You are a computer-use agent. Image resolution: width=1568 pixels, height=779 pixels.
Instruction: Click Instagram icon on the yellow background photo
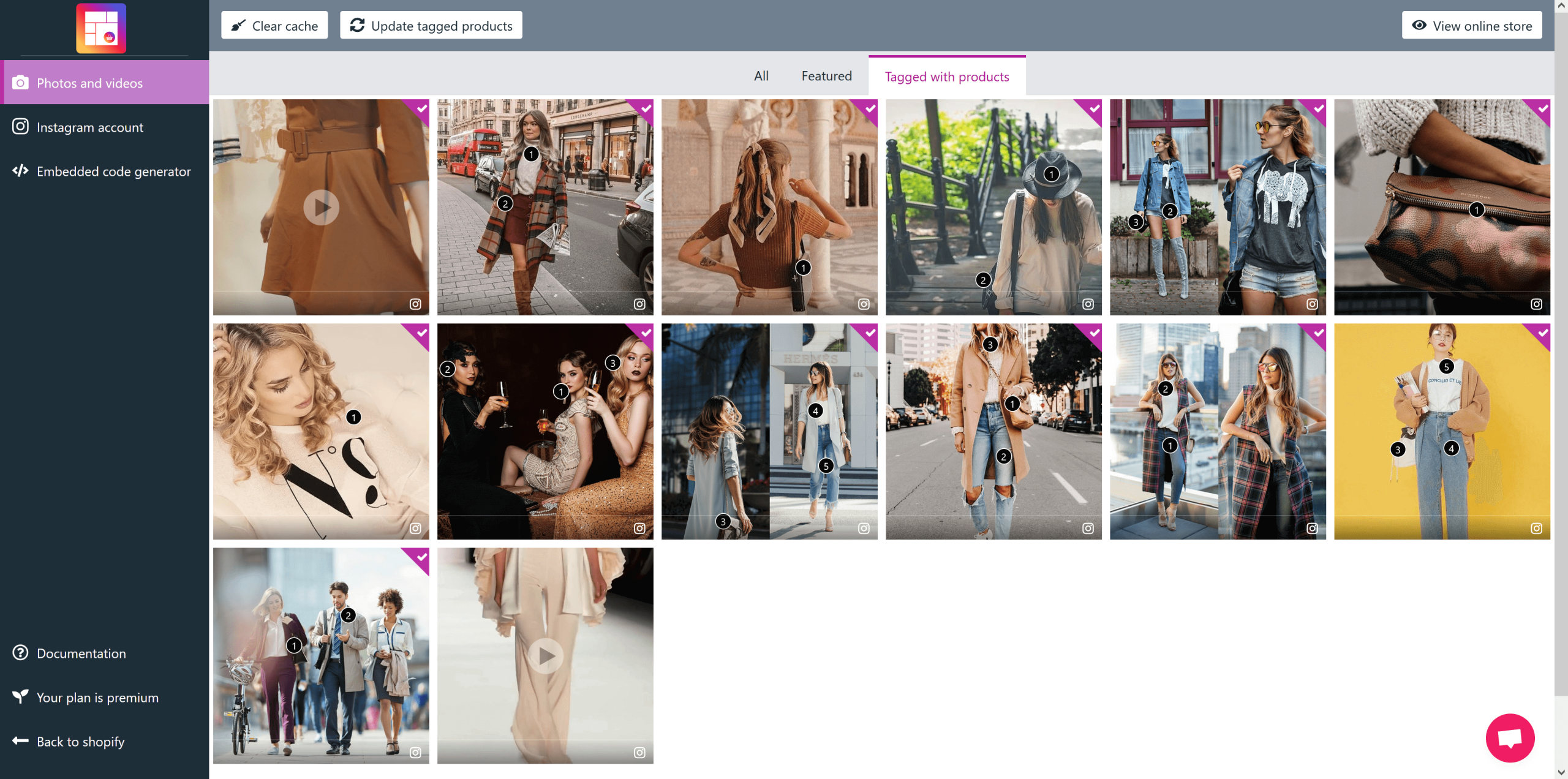1536,528
